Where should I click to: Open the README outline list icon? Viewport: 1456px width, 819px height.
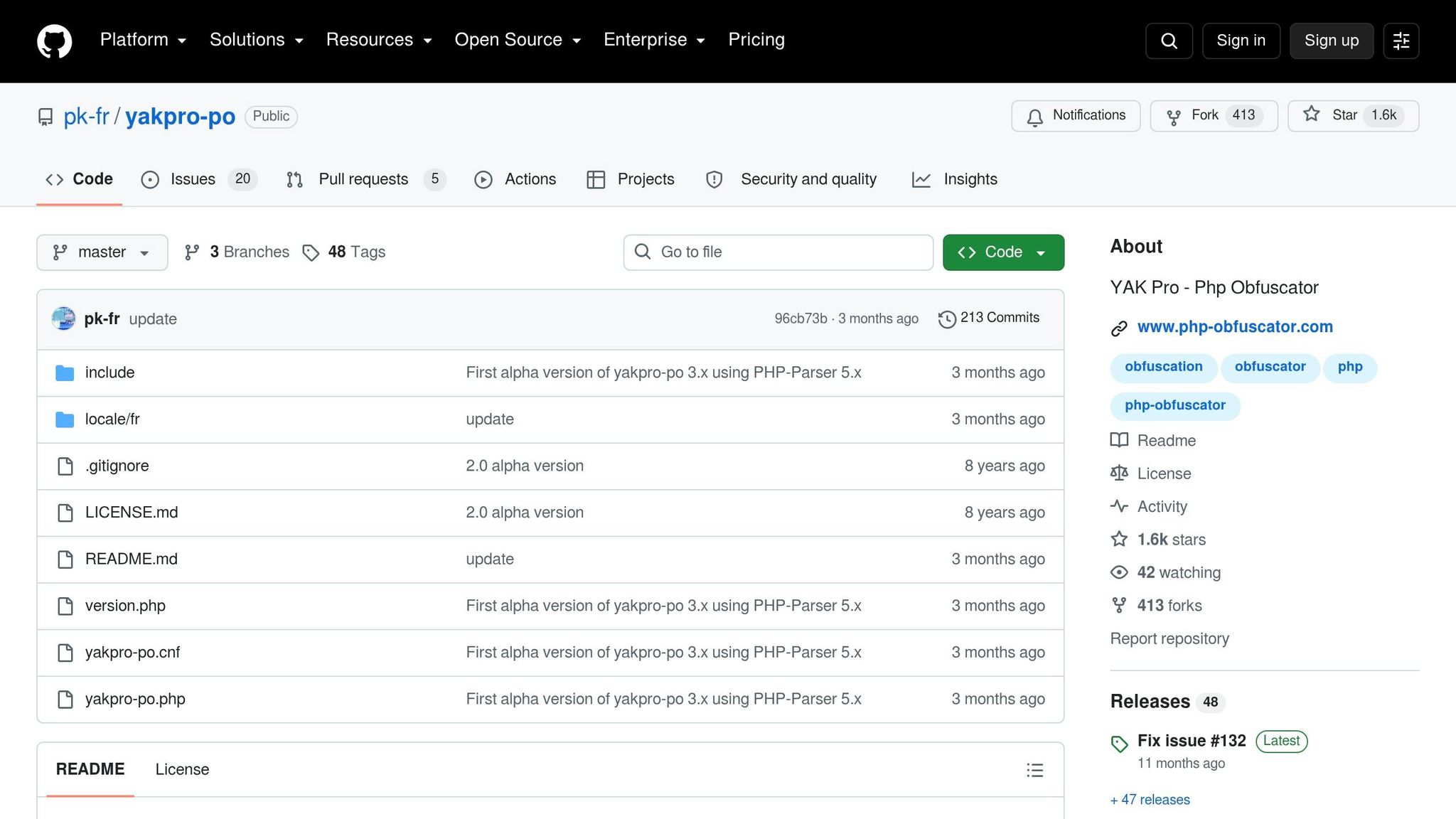coord(1035,770)
